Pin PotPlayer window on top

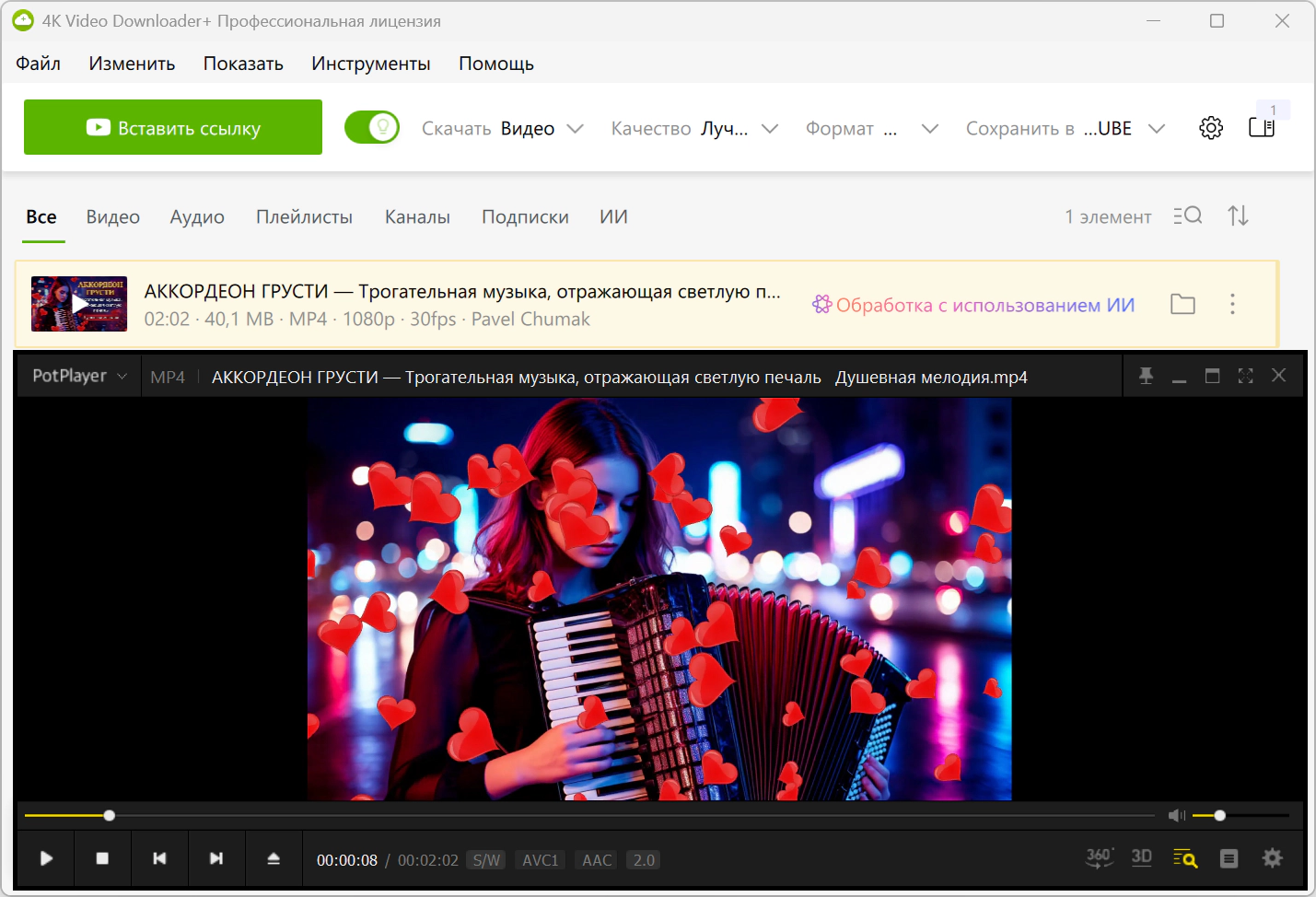coord(1146,376)
